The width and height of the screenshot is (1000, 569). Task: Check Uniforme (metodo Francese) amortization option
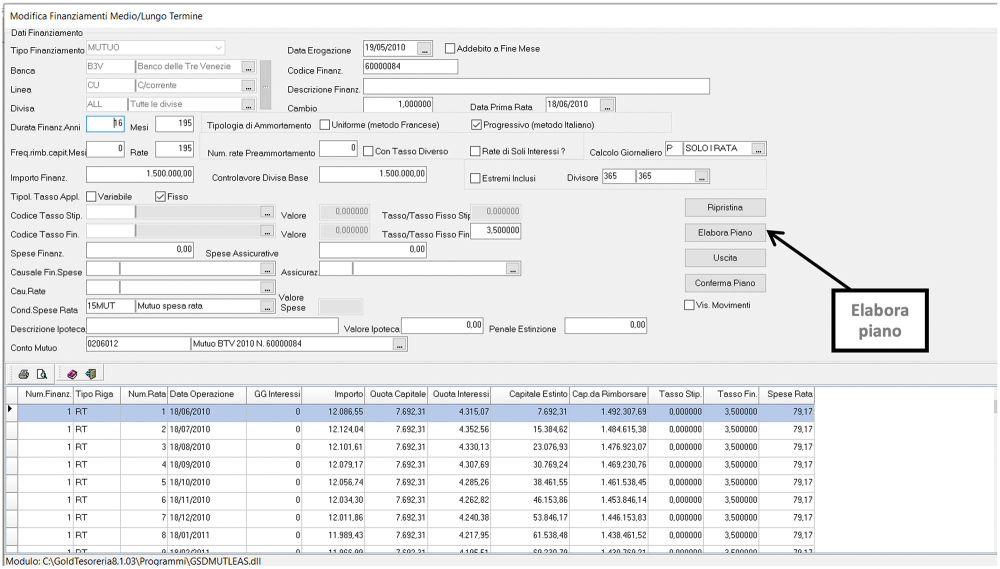click(325, 125)
